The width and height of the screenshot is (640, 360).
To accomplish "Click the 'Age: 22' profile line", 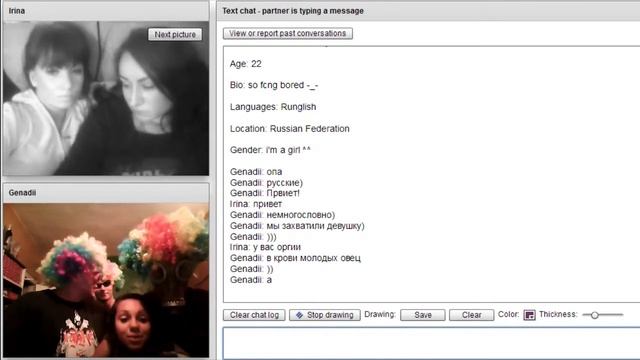I will (246, 64).
